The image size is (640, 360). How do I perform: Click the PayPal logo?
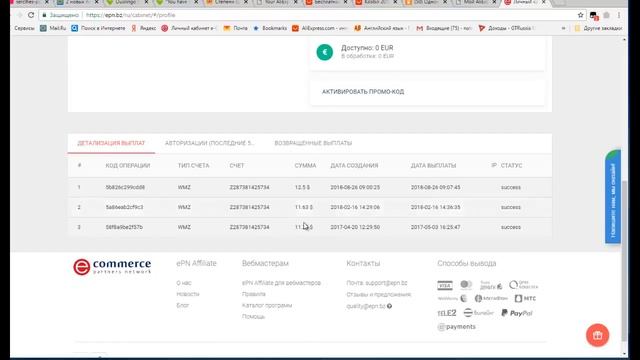pyautogui.click(x=517, y=313)
